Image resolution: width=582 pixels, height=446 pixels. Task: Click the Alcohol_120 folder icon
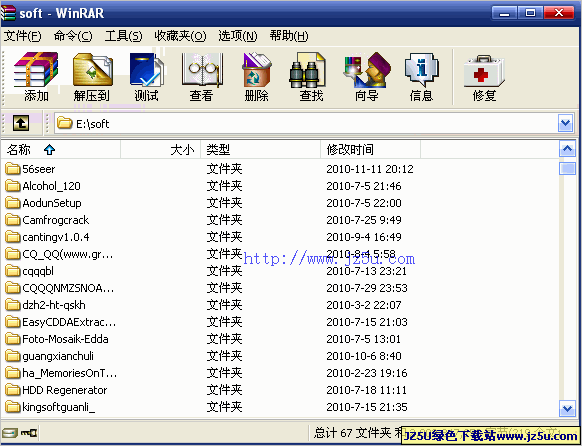point(13,186)
